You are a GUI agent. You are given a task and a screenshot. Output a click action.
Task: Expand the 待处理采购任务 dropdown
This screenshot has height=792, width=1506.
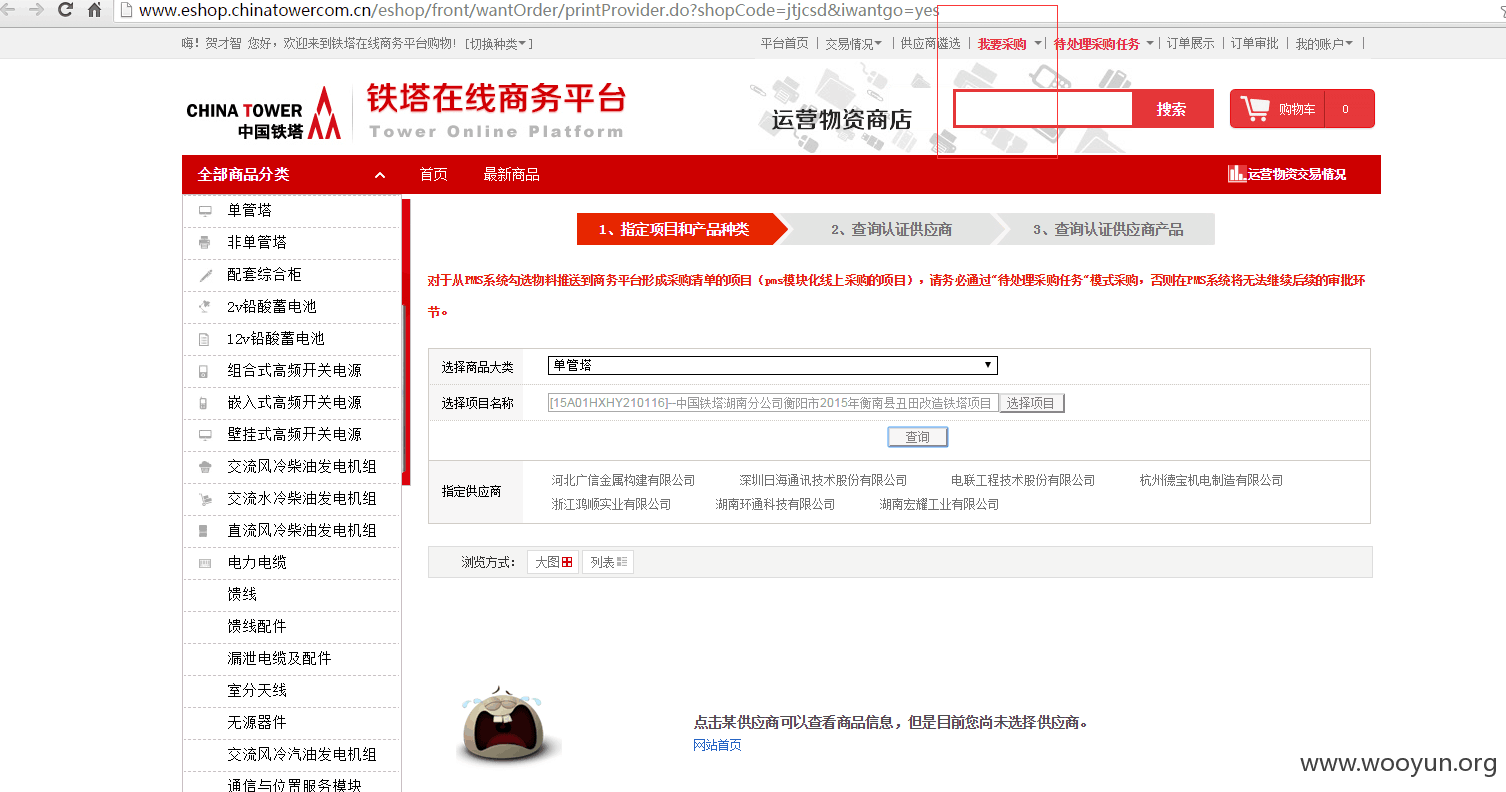click(x=1104, y=44)
